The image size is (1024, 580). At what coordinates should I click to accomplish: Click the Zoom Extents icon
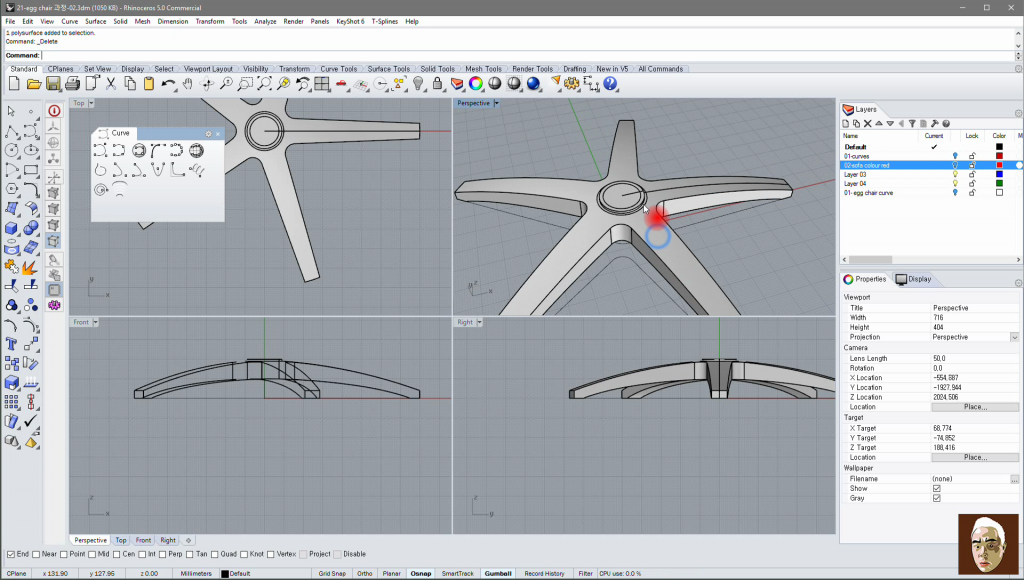[264, 84]
